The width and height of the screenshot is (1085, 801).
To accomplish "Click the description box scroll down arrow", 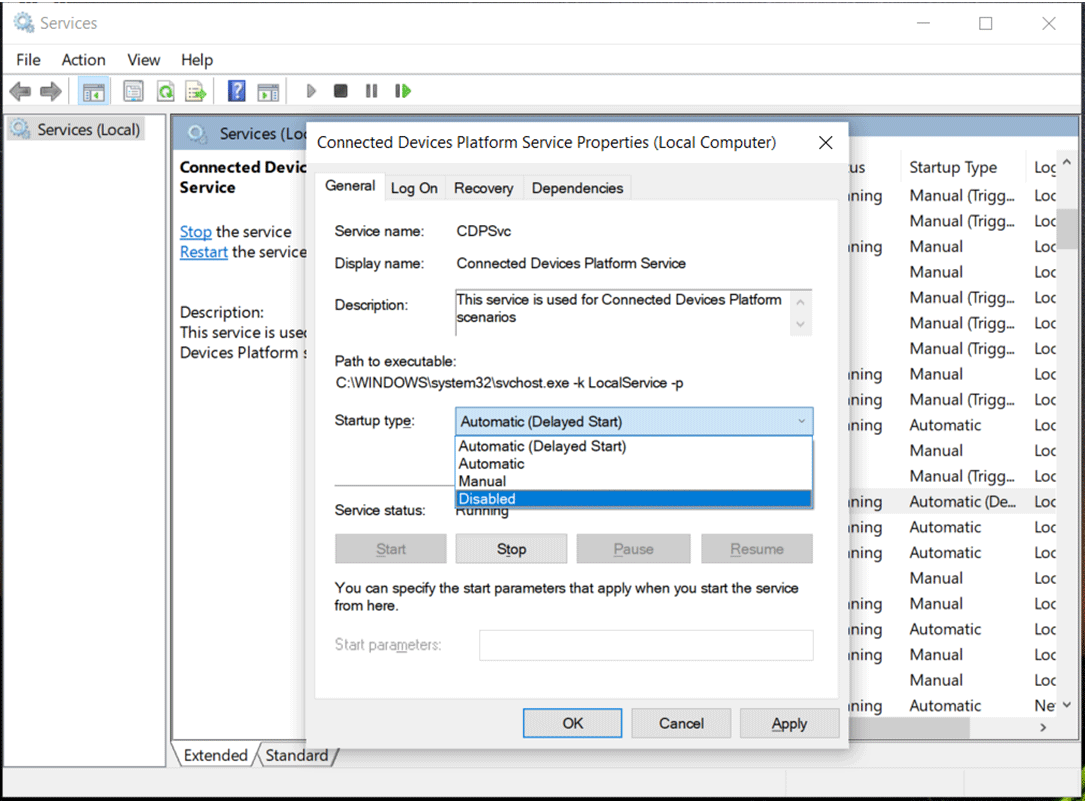I will point(801,324).
